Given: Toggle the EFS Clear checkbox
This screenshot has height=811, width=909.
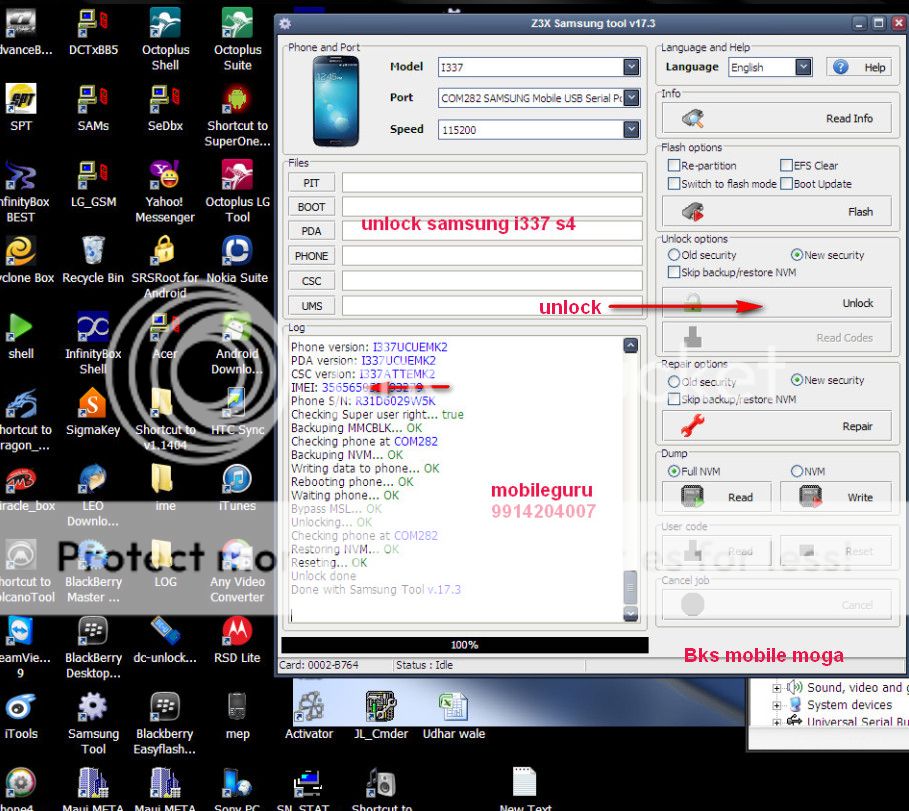Looking at the screenshot, I should tap(786, 165).
